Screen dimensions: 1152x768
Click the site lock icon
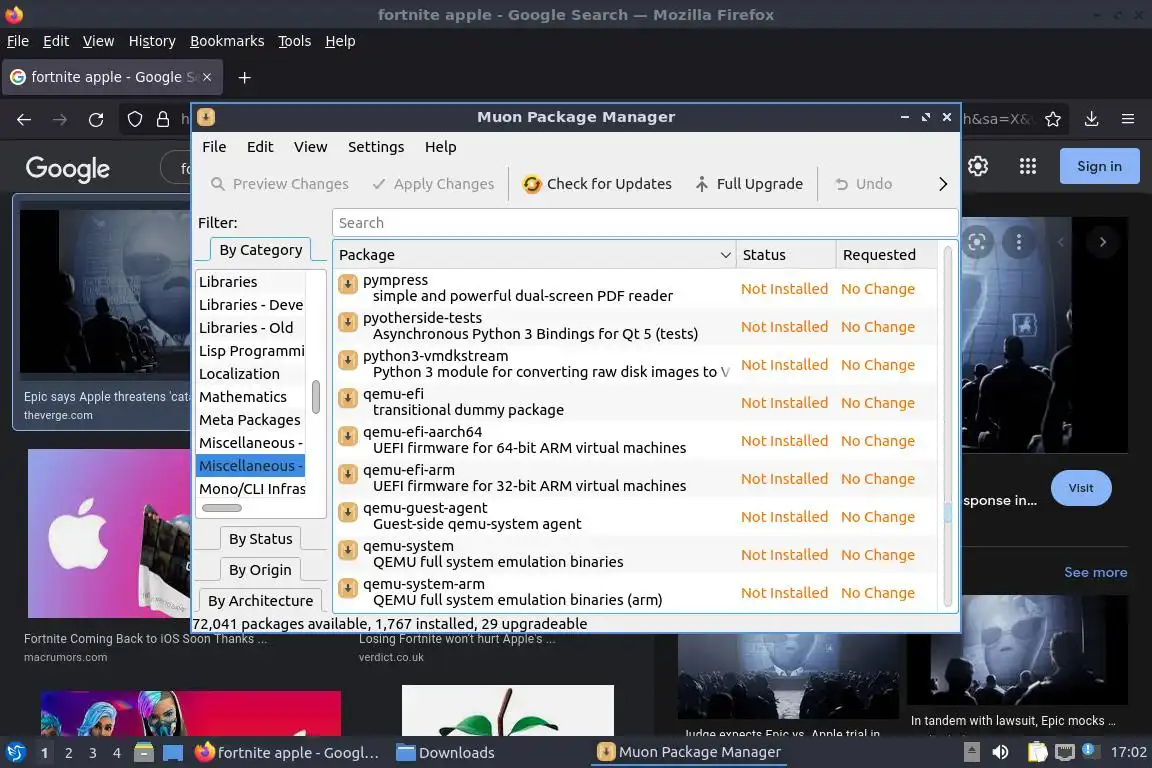click(x=163, y=119)
